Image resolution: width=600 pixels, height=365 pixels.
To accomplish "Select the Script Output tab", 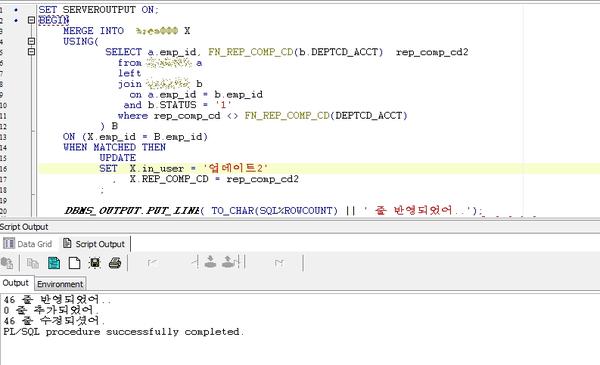I will point(94,244).
